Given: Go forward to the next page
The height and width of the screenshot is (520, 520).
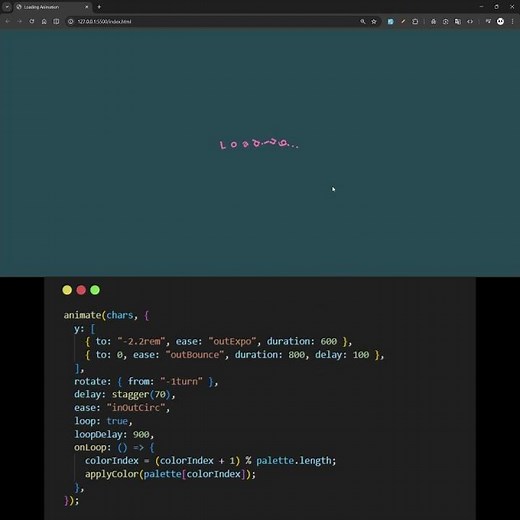Looking at the screenshot, I should coord(20,21).
